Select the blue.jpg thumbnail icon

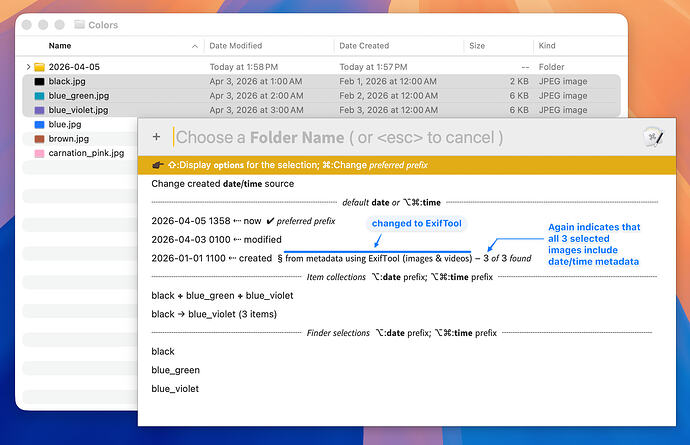pyautogui.click(x=40, y=125)
